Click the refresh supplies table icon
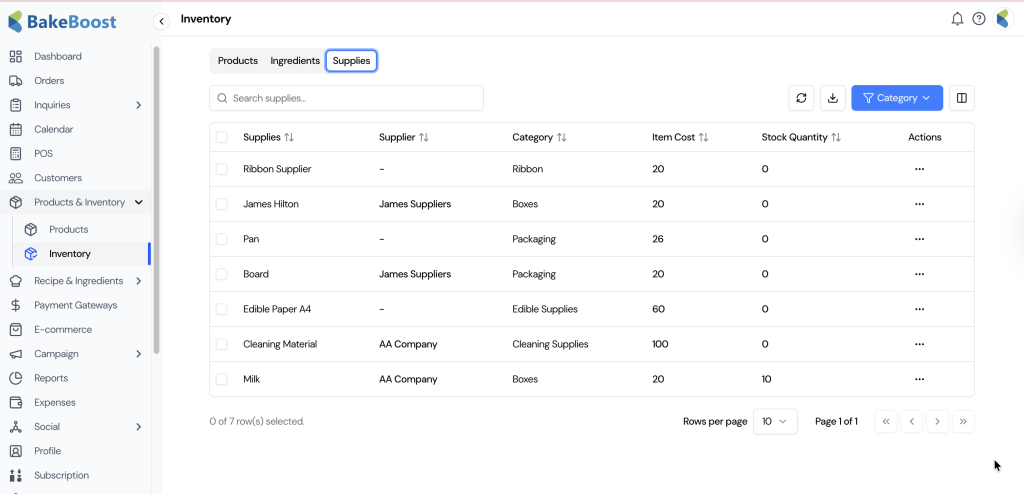Image resolution: width=1024 pixels, height=494 pixels. coord(800,98)
